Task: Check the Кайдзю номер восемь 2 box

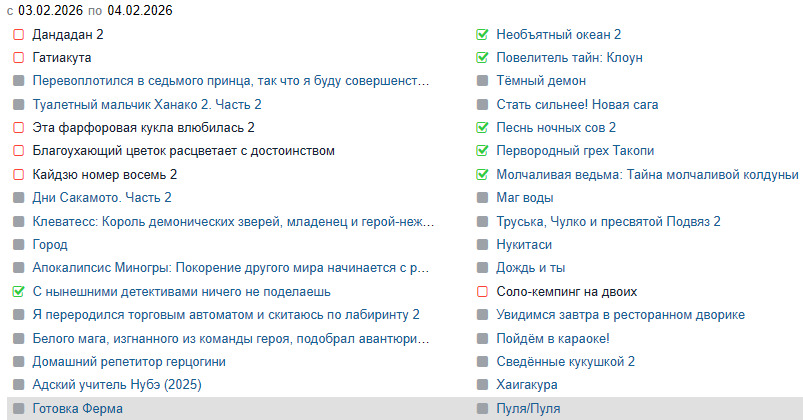Action: pos(18,174)
